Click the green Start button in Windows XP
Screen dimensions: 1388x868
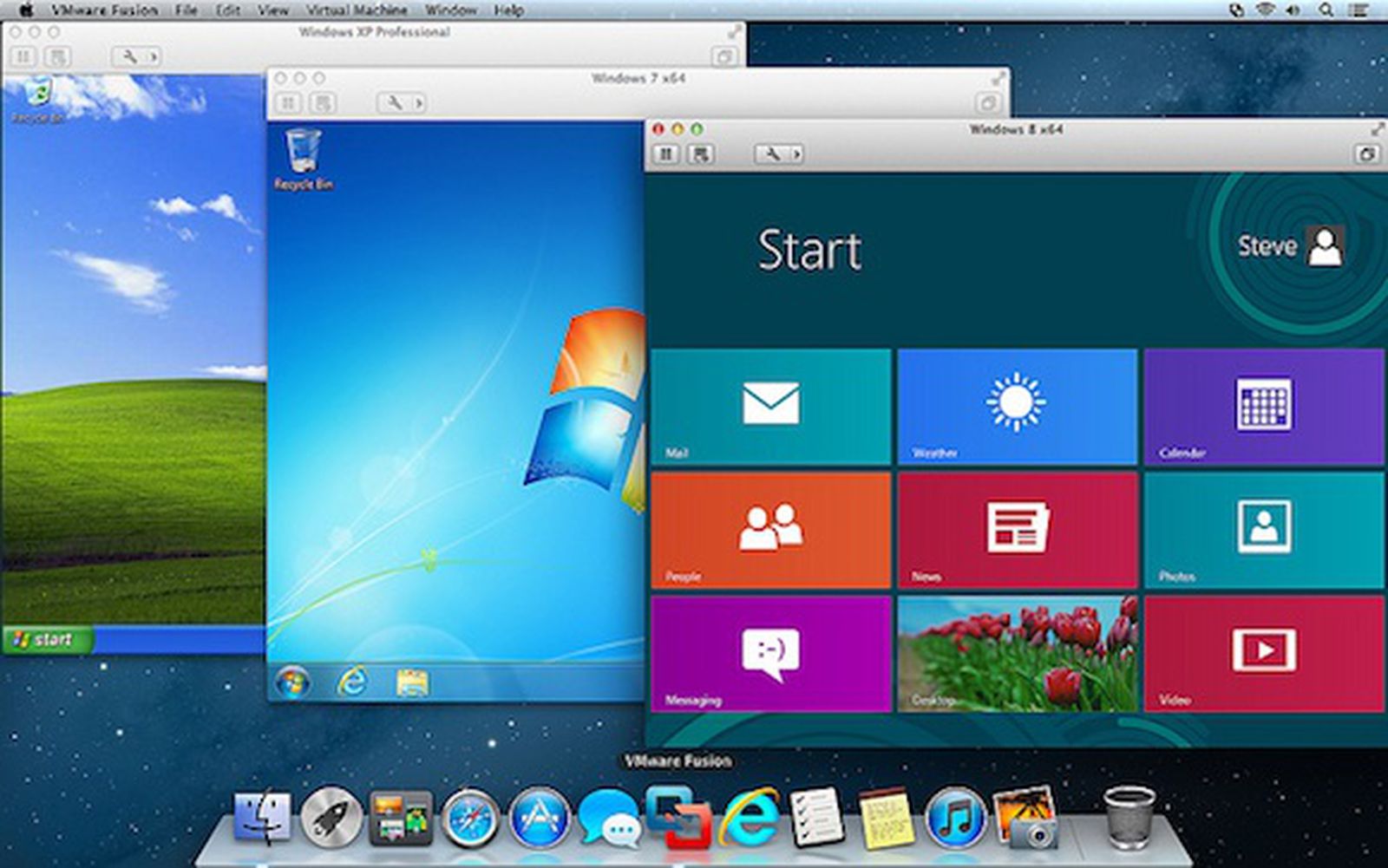[43, 639]
